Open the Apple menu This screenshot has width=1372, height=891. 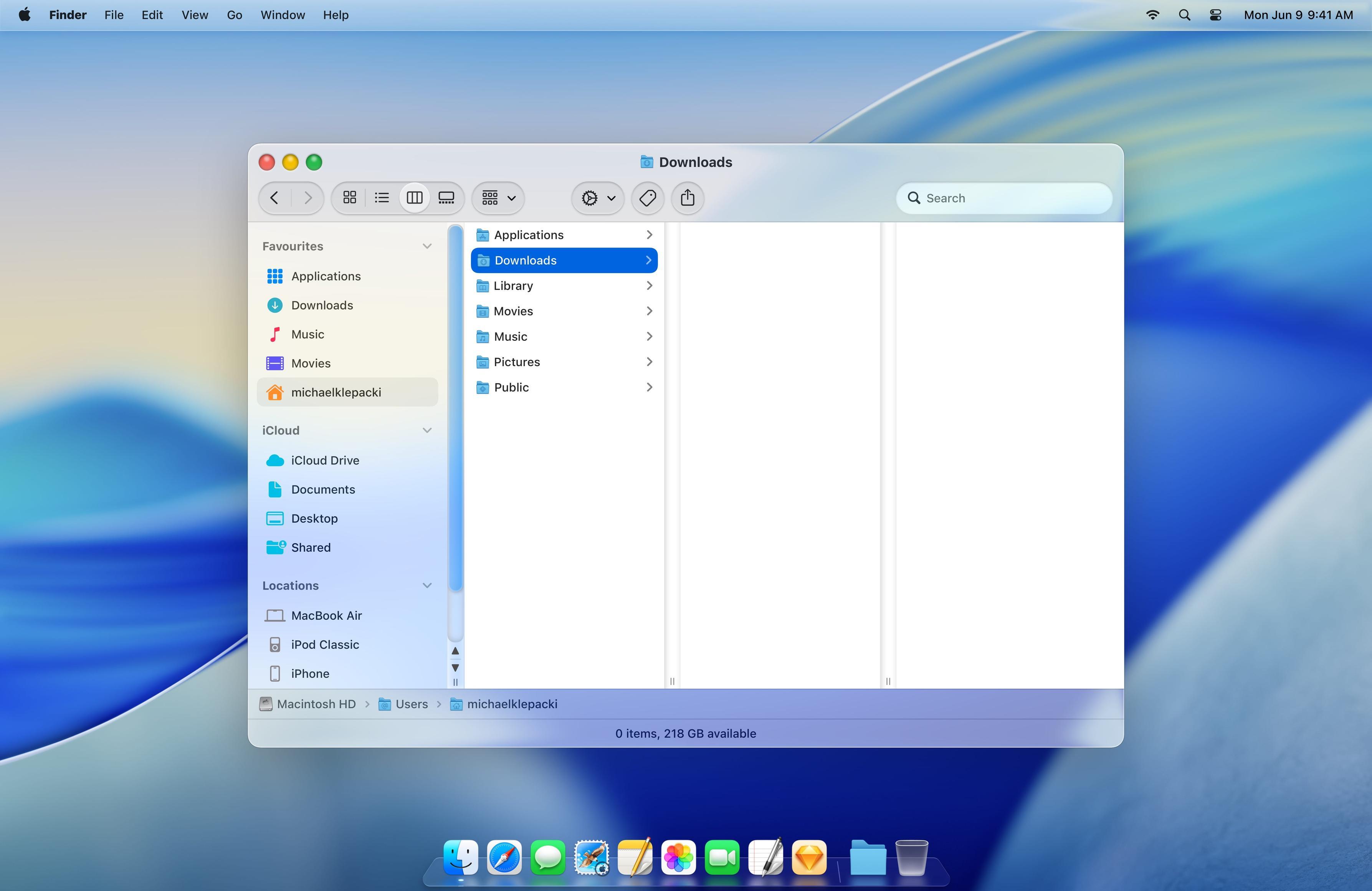pyautogui.click(x=25, y=15)
